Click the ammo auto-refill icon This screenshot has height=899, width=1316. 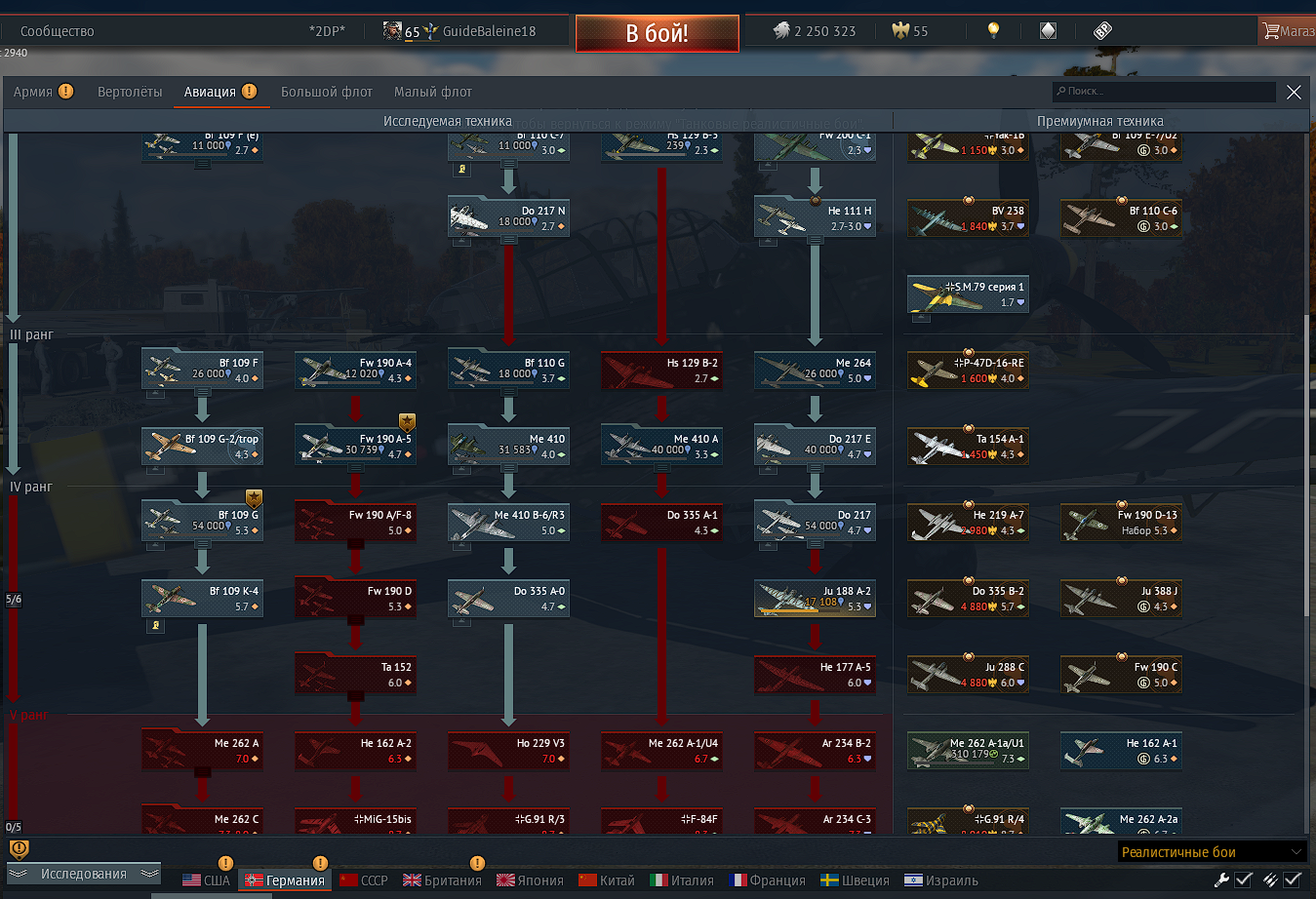click(1270, 879)
